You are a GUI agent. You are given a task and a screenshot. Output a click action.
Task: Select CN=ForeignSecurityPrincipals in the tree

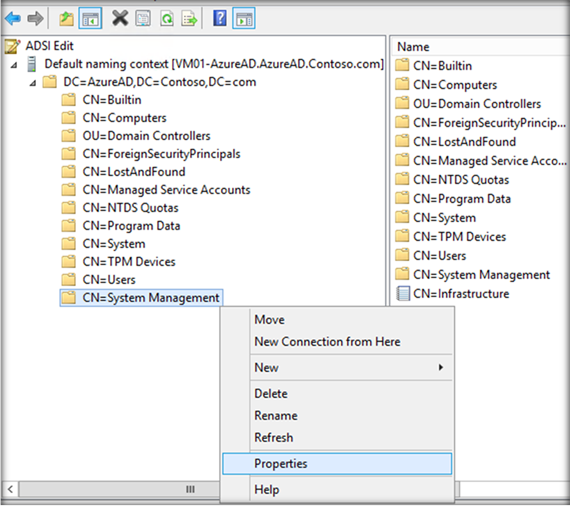(x=161, y=154)
